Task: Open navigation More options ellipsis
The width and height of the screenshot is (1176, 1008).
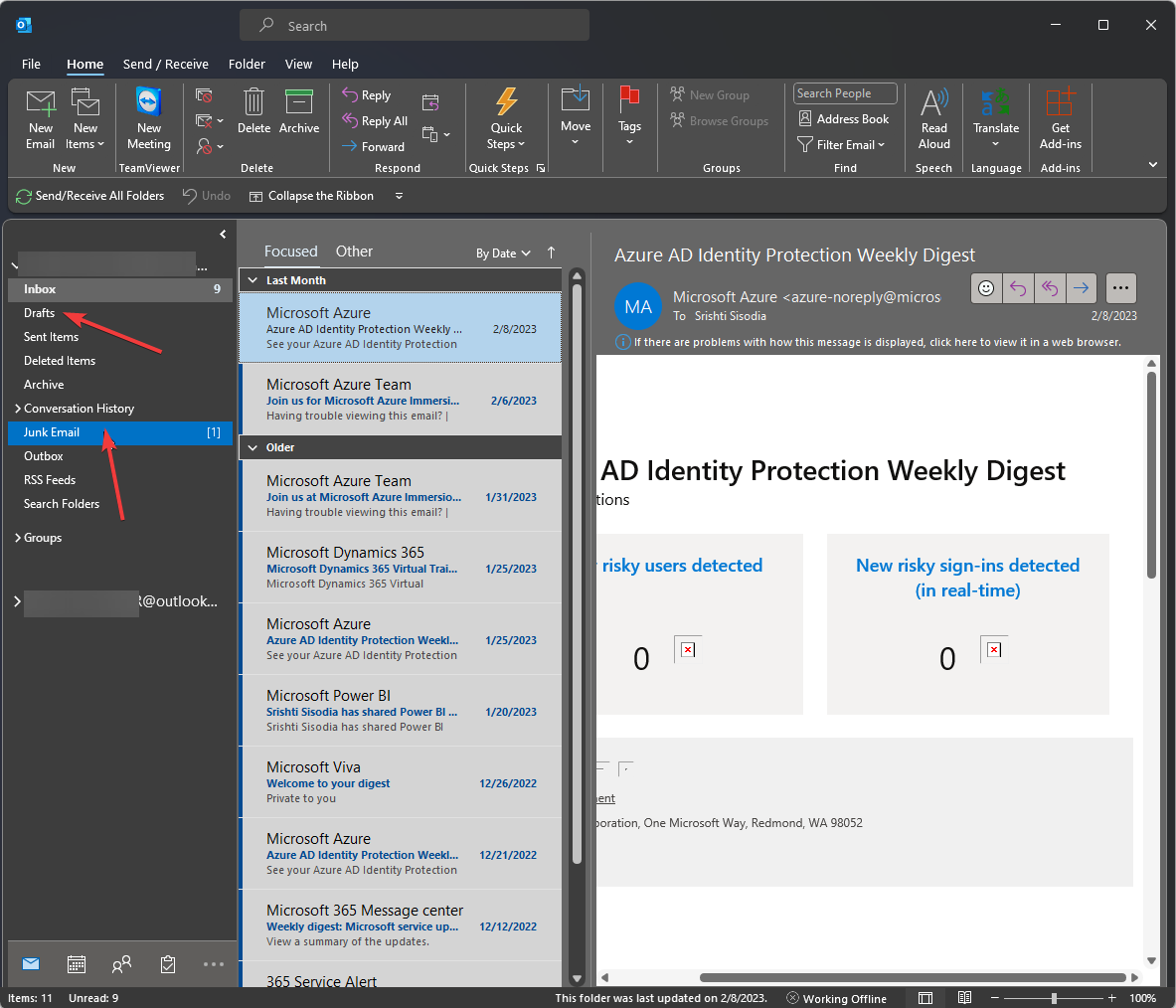Action: (x=213, y=963)
